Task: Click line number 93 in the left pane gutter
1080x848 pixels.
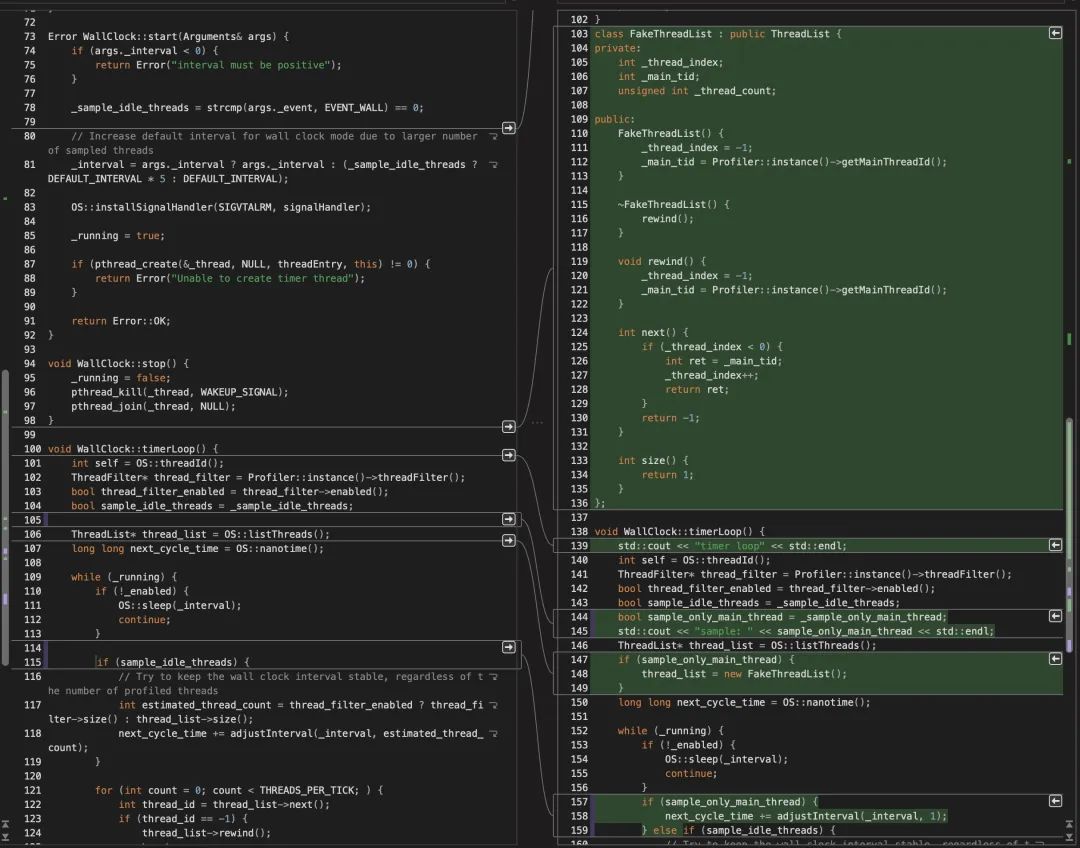Action: [30, 349]
